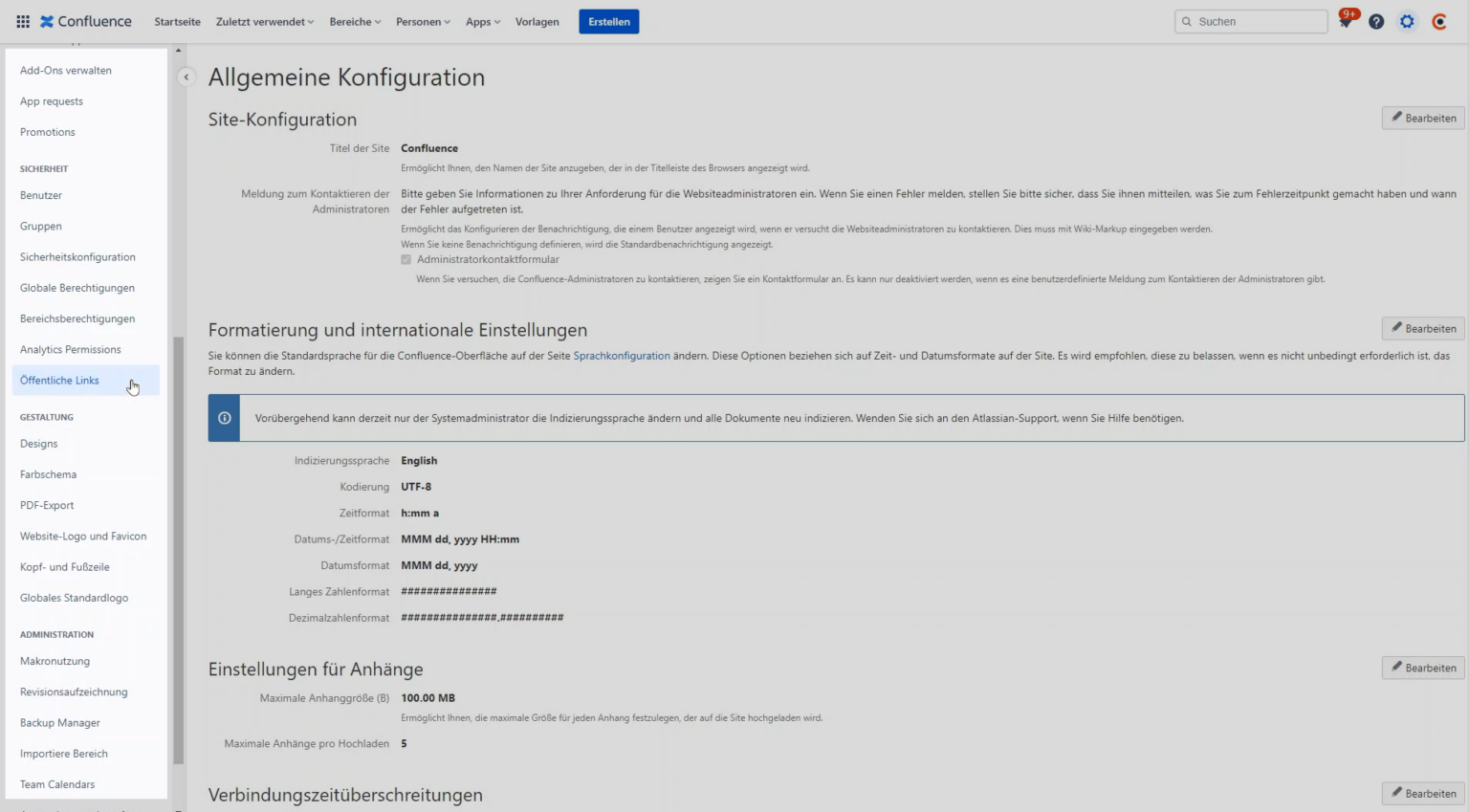Collapse the admin sidebar with the chevron
The width and height of the screenshot is (1469, 812).
186,77
